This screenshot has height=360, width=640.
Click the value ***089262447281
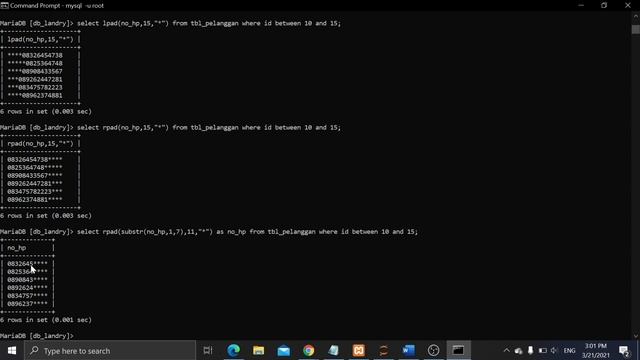coord(35,79)
